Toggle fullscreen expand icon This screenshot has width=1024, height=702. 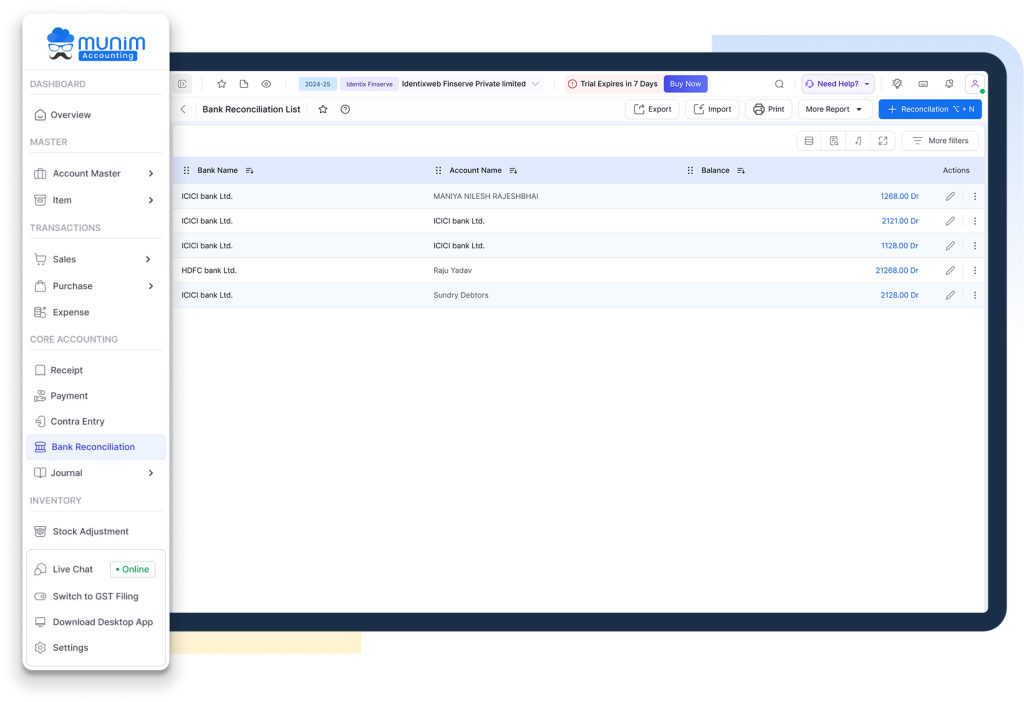pyautogui.click(x=883, y=140)
